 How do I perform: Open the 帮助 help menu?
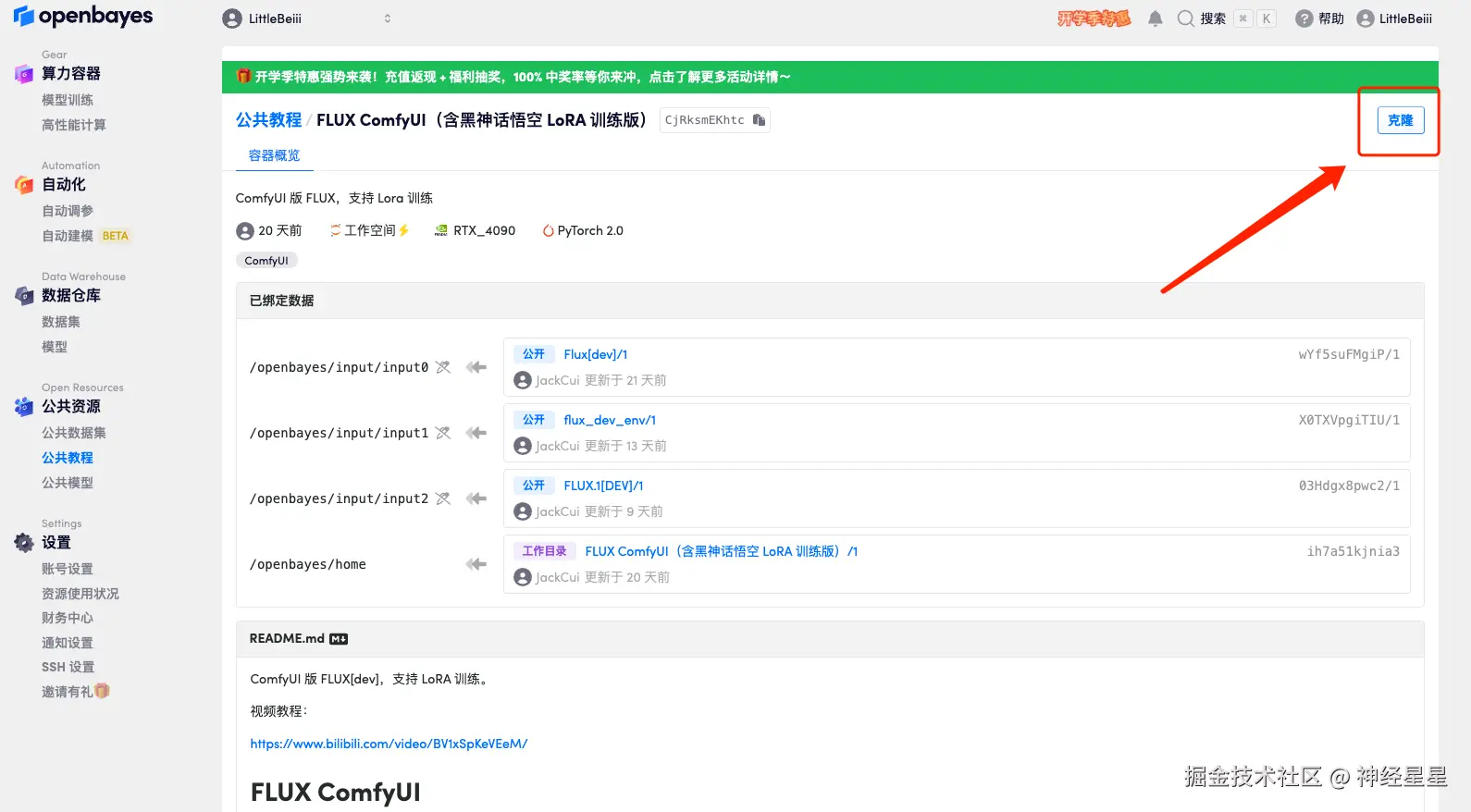coord(1319,18)
